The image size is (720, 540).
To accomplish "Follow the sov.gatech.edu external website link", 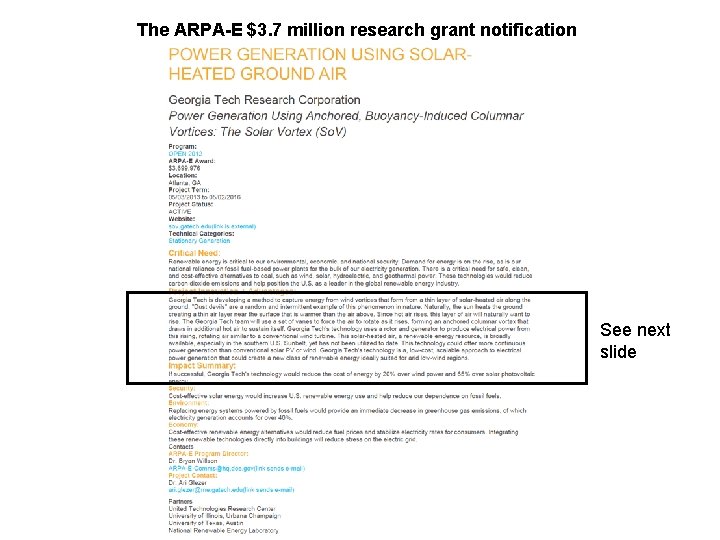I will 212,226.
